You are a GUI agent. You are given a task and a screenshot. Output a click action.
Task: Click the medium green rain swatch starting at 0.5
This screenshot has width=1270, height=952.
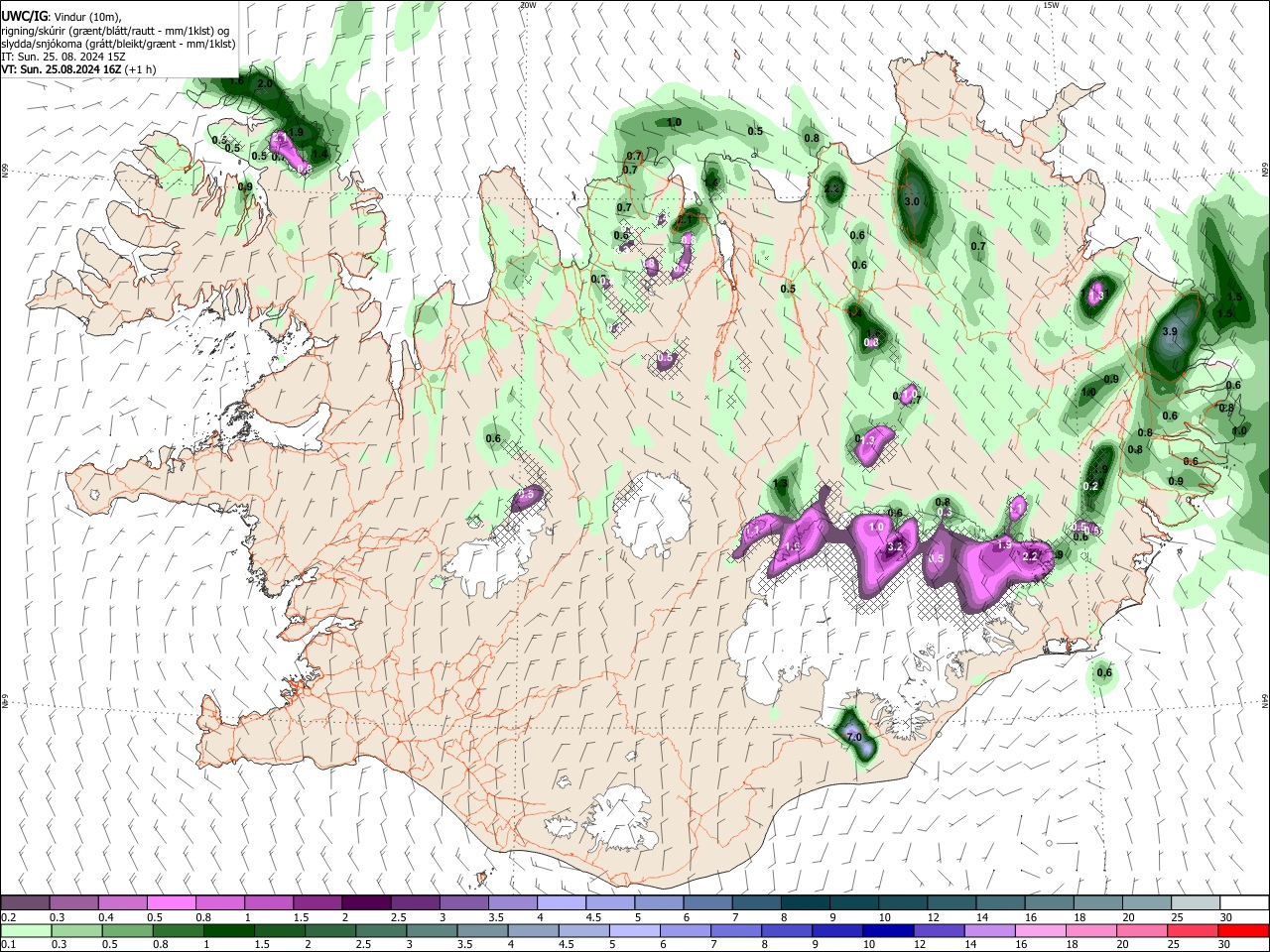coord(127,931)
